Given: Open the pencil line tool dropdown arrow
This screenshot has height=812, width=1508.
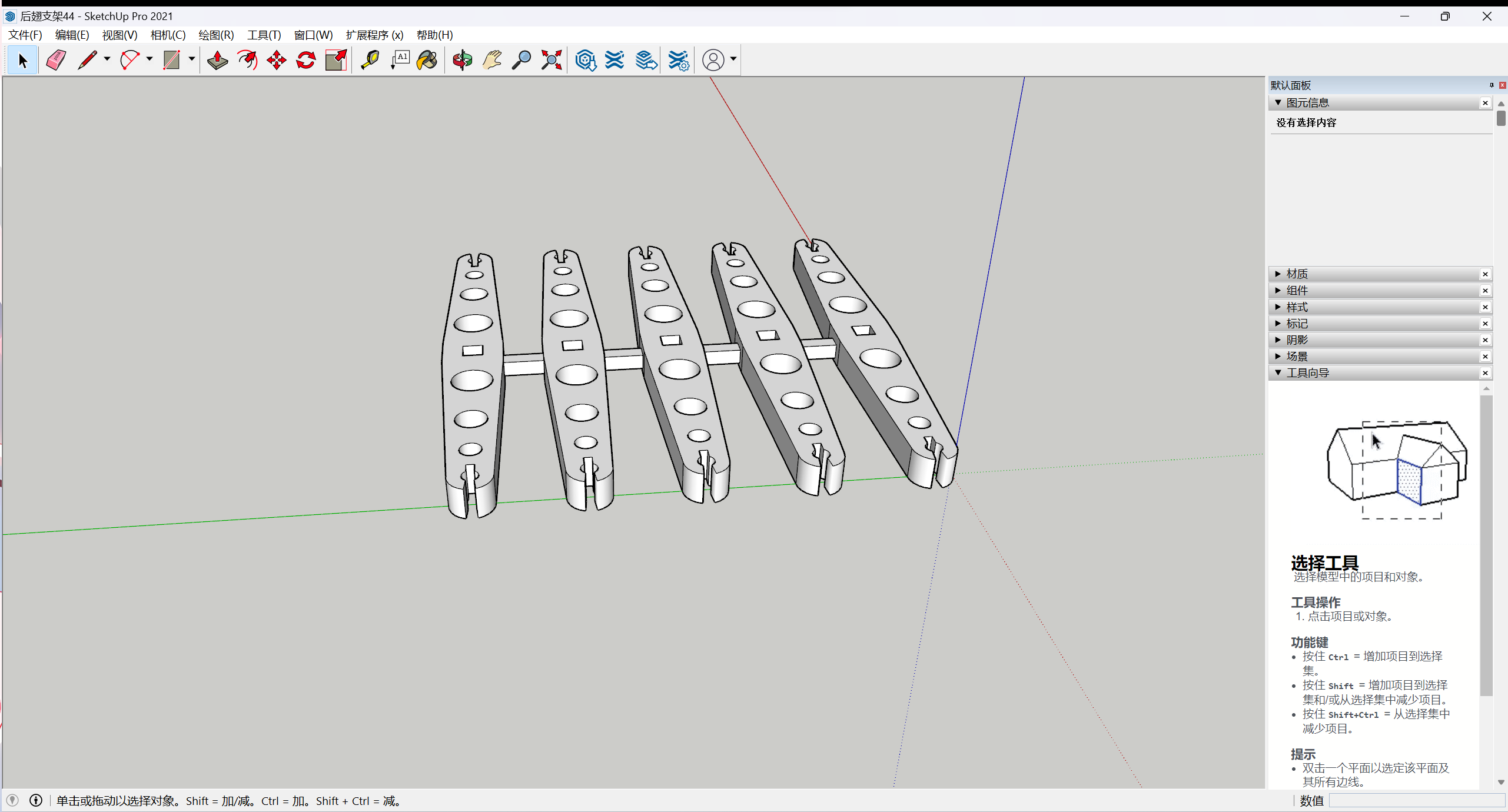Looking at the screenshot, I should [x=107, y=59].
